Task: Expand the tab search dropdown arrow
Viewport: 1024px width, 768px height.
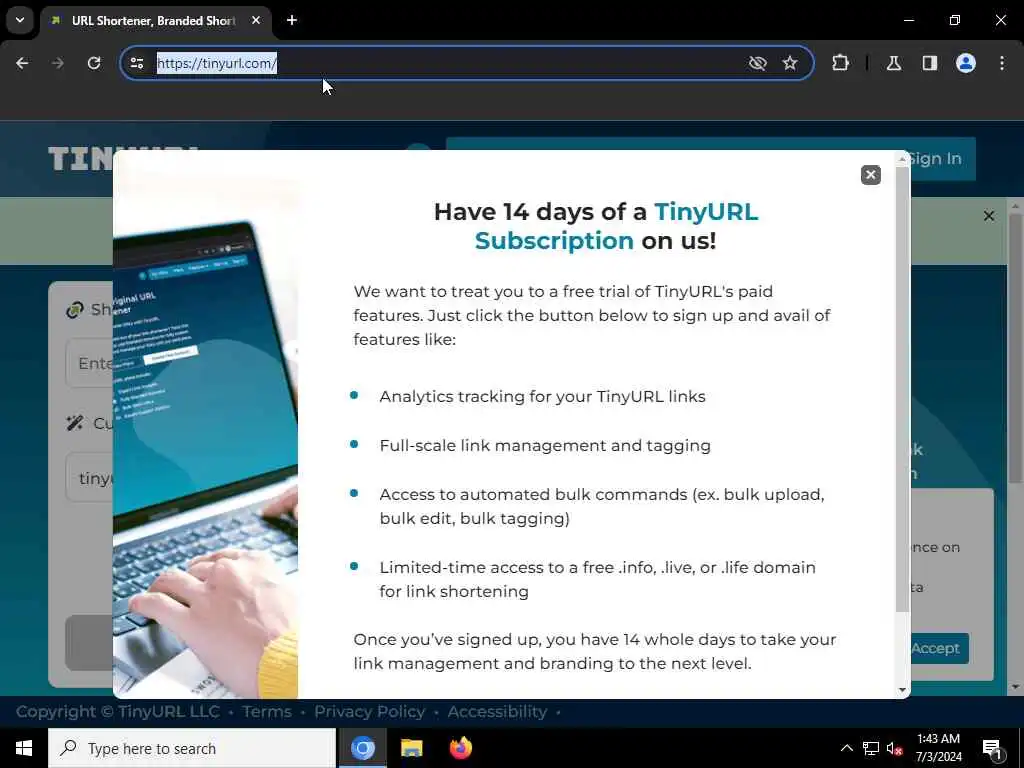Action: (20, 20)
